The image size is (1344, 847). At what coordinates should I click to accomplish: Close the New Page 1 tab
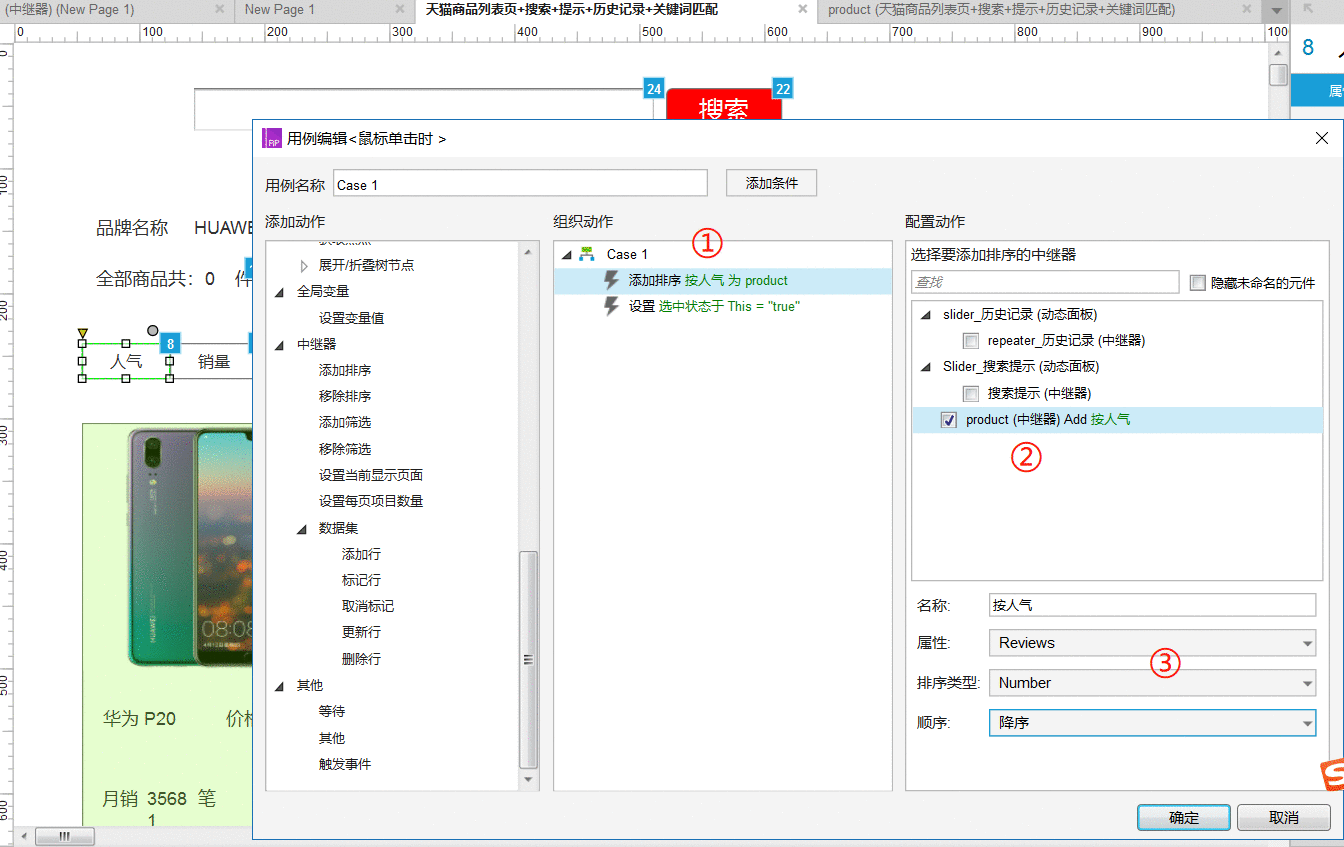400,9
